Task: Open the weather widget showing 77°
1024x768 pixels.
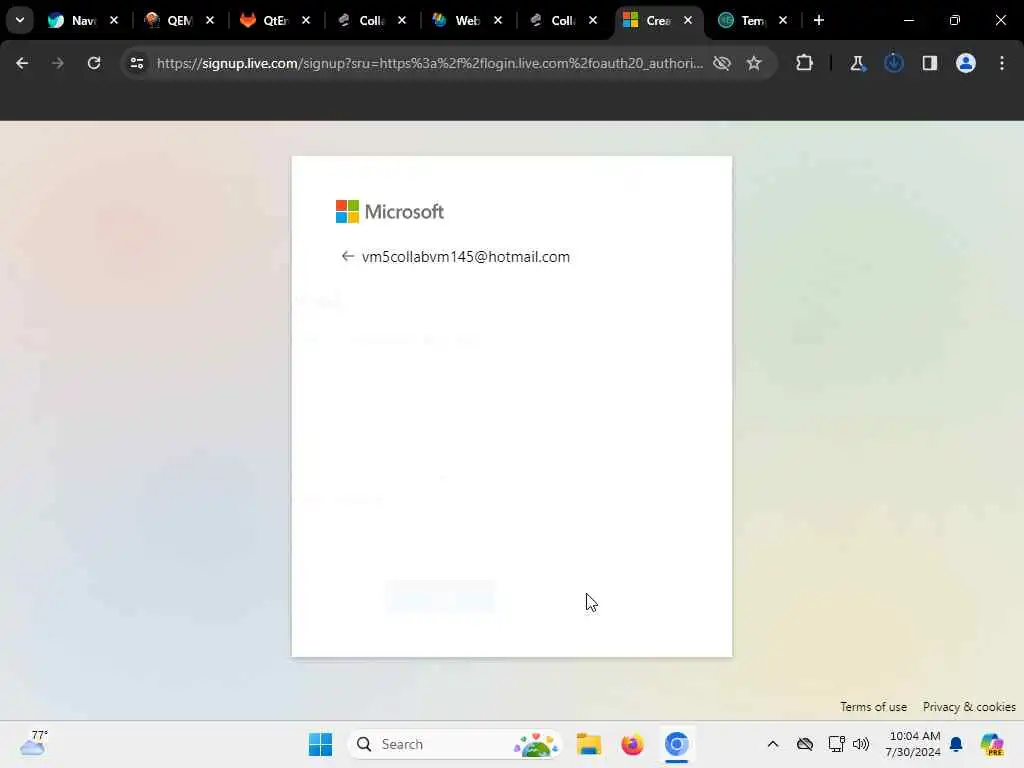Action: click(34, 744)
